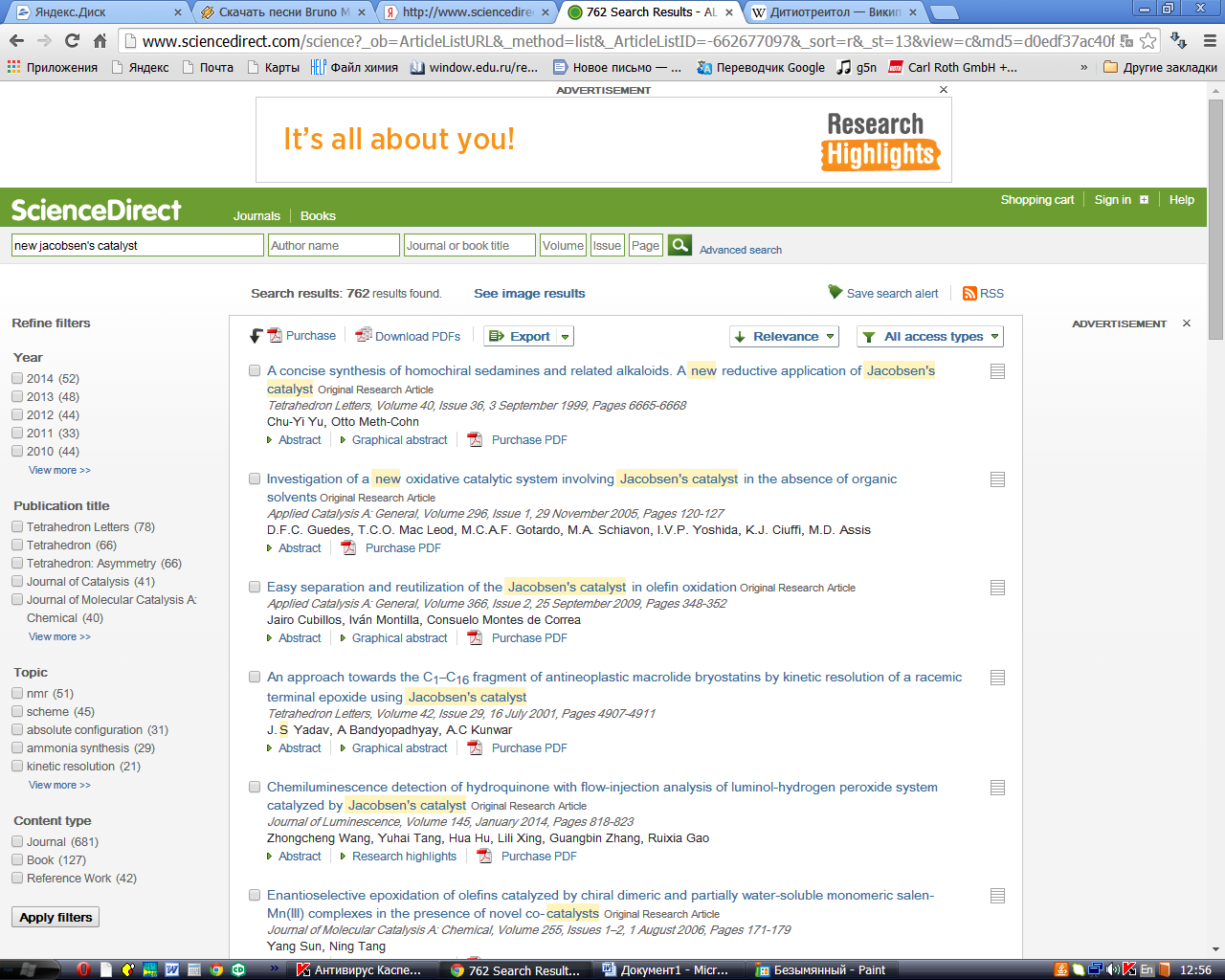Expand View more under Publication title
The image size is (1225, 980).
click(59, 636)
